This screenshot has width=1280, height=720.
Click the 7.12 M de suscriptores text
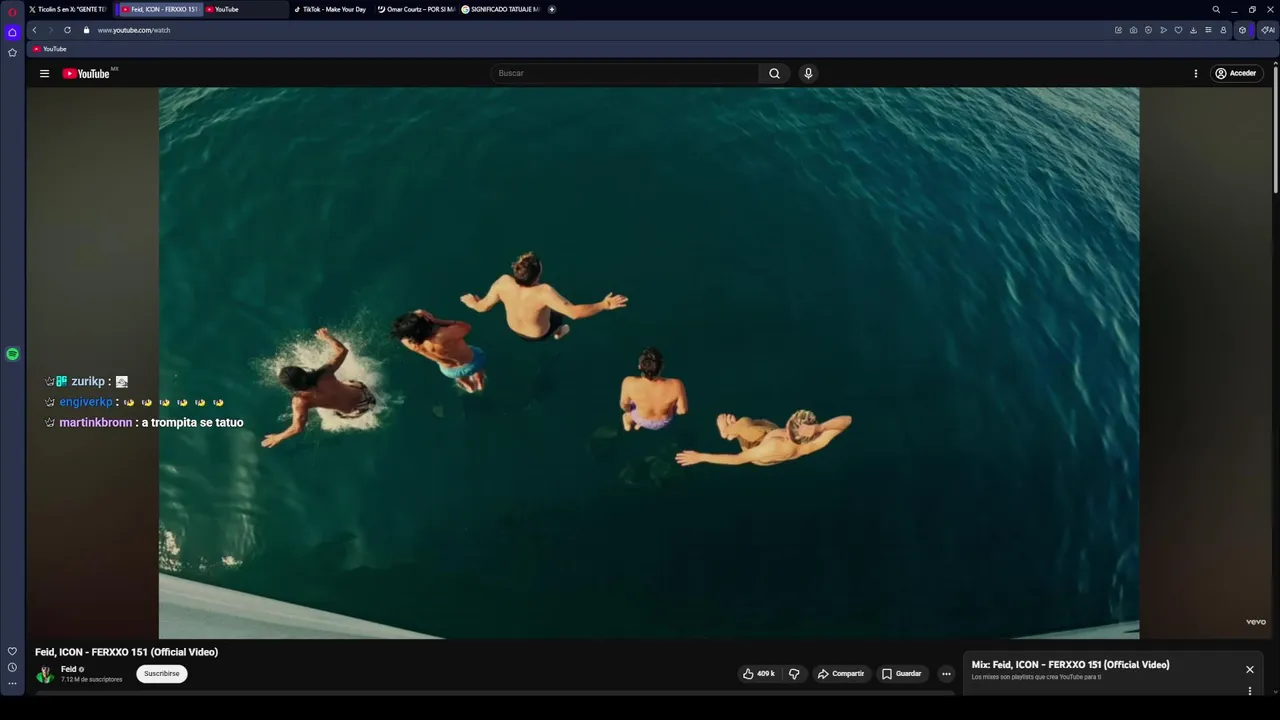92,680
